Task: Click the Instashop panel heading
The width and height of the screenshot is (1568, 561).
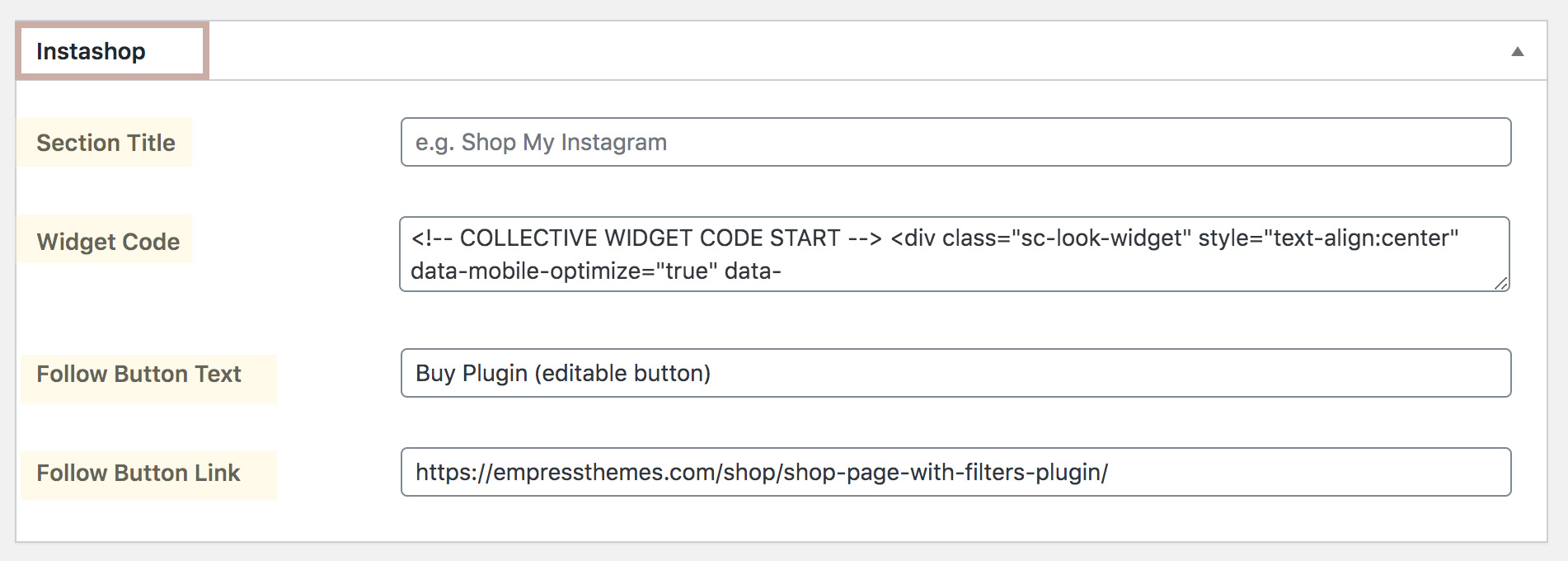Action: pos(91,51)
